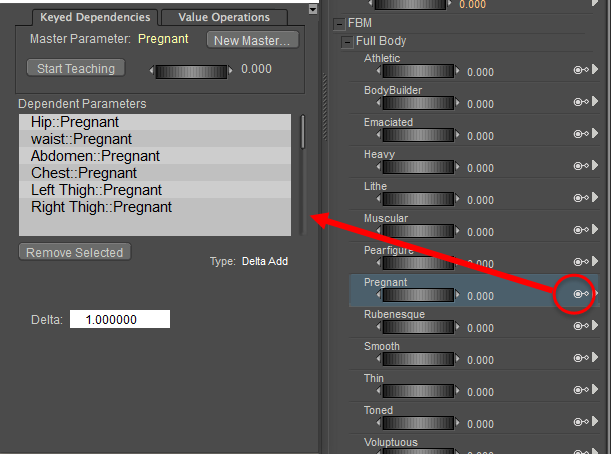This screenshot has height=454, width=611.
Task: Click the right arrow of the master dial
Action: [230, 70]
